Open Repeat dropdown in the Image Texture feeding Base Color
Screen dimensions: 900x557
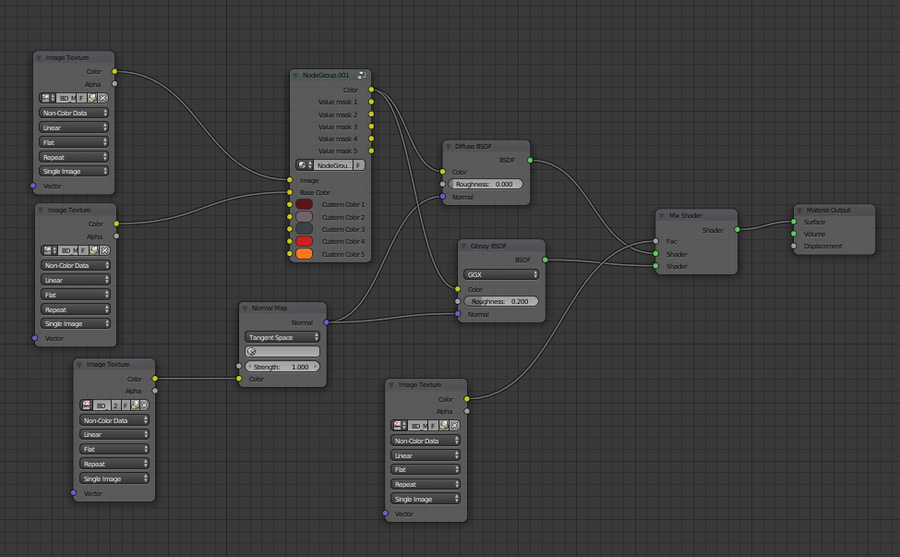[x=76, y=309]
